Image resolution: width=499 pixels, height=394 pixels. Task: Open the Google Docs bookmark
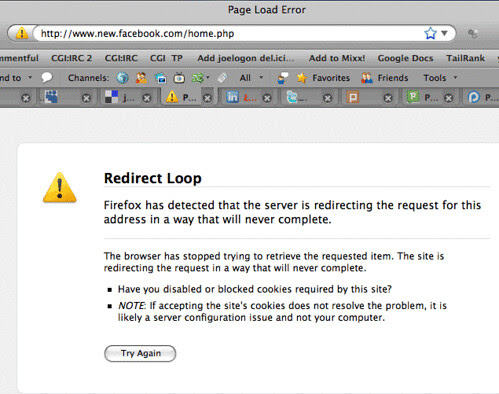pos(405,58)
